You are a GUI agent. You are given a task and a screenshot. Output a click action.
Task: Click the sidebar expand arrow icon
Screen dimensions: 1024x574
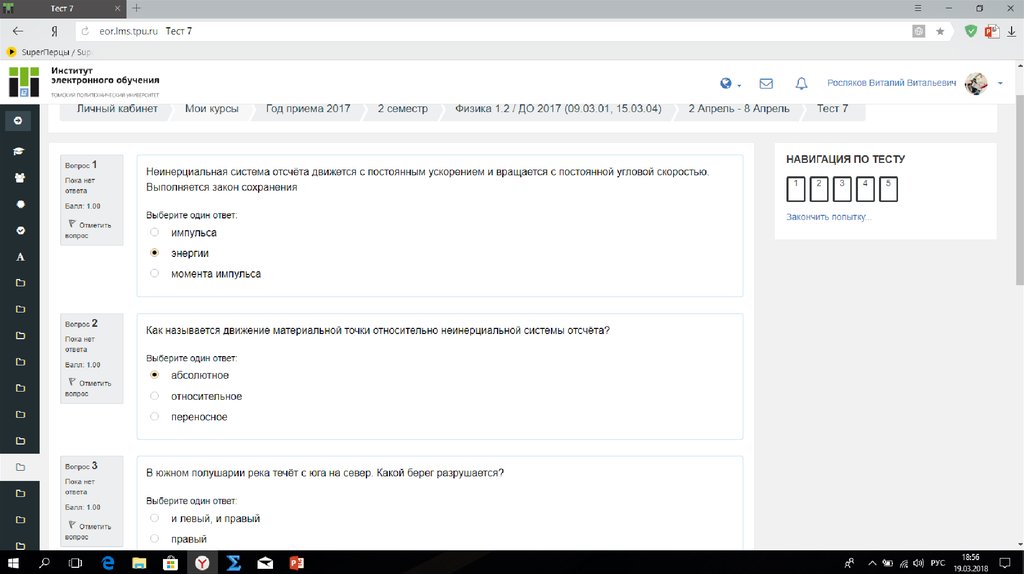click(18, 120)
